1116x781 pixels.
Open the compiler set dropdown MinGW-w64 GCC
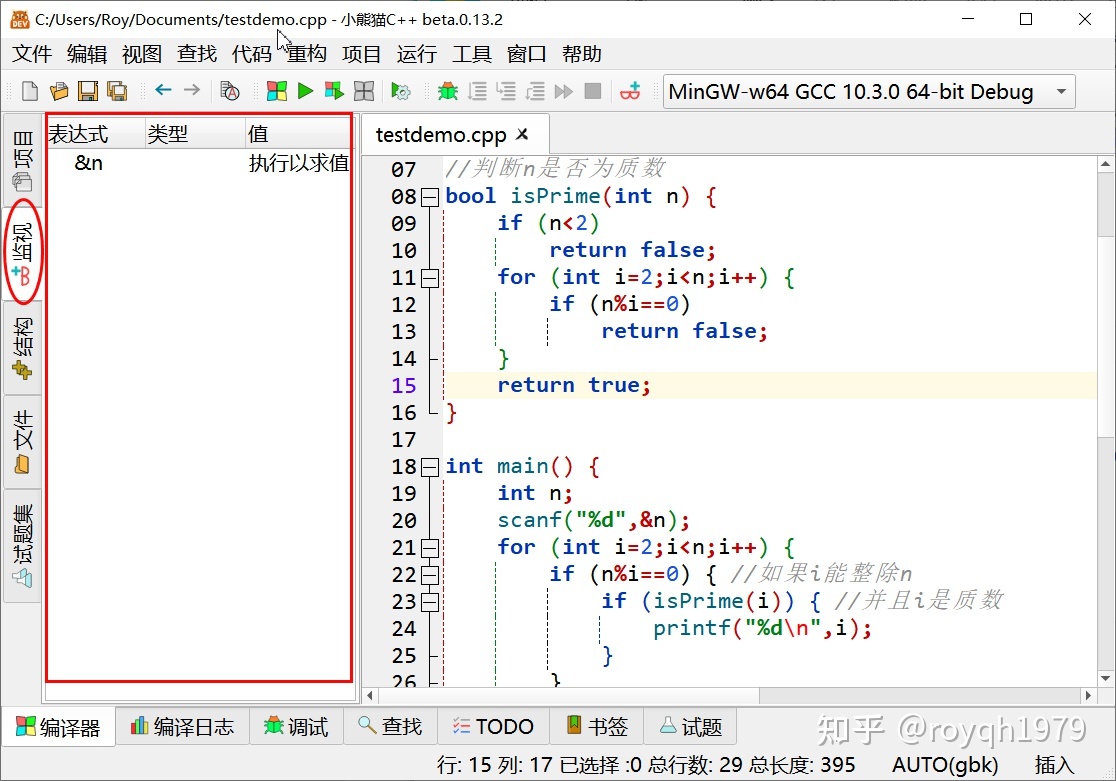click(x=868, y=92)
